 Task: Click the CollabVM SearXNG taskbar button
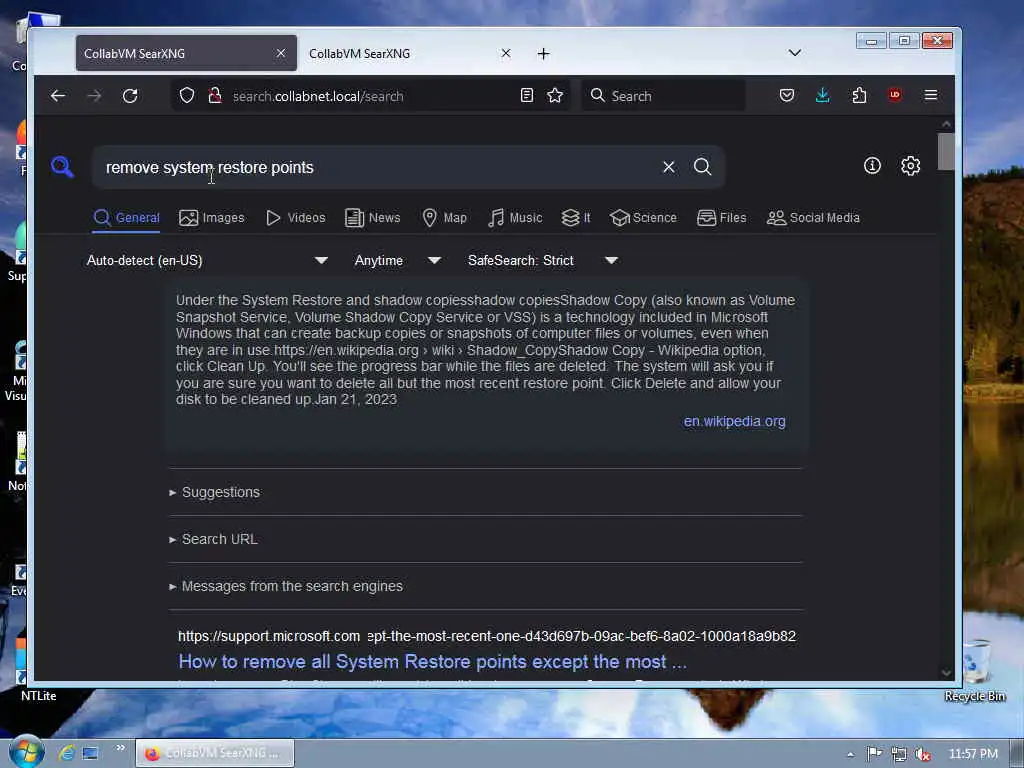pyautogui.click(x=215, y=753)
